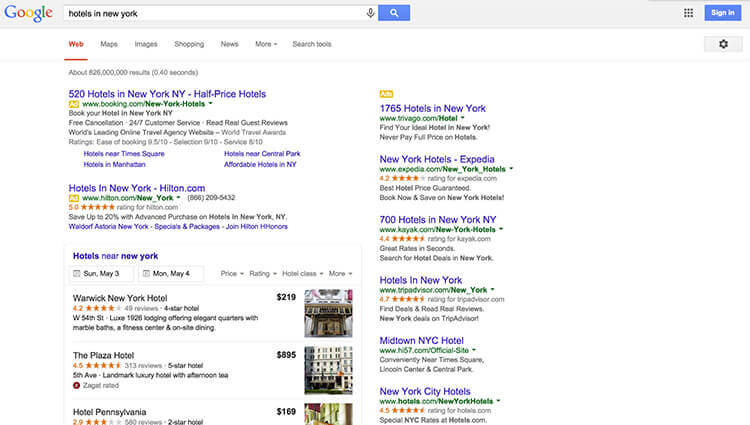The image size is (750, 425).
Task: Open the Price filter dropdown
Action: pyautogui.click(x=232, y=273)
